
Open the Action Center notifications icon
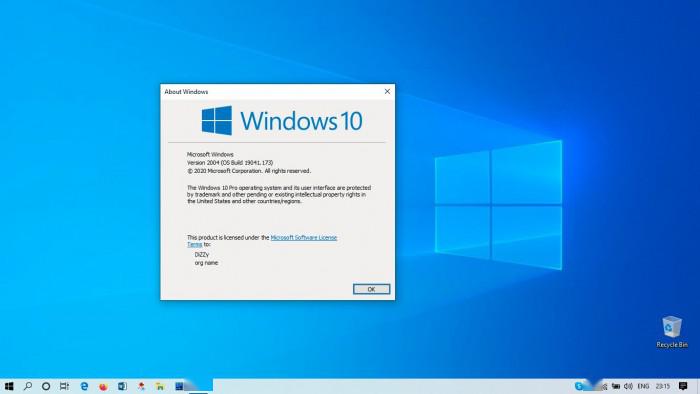pyautogui.click(x=683, y=386)
